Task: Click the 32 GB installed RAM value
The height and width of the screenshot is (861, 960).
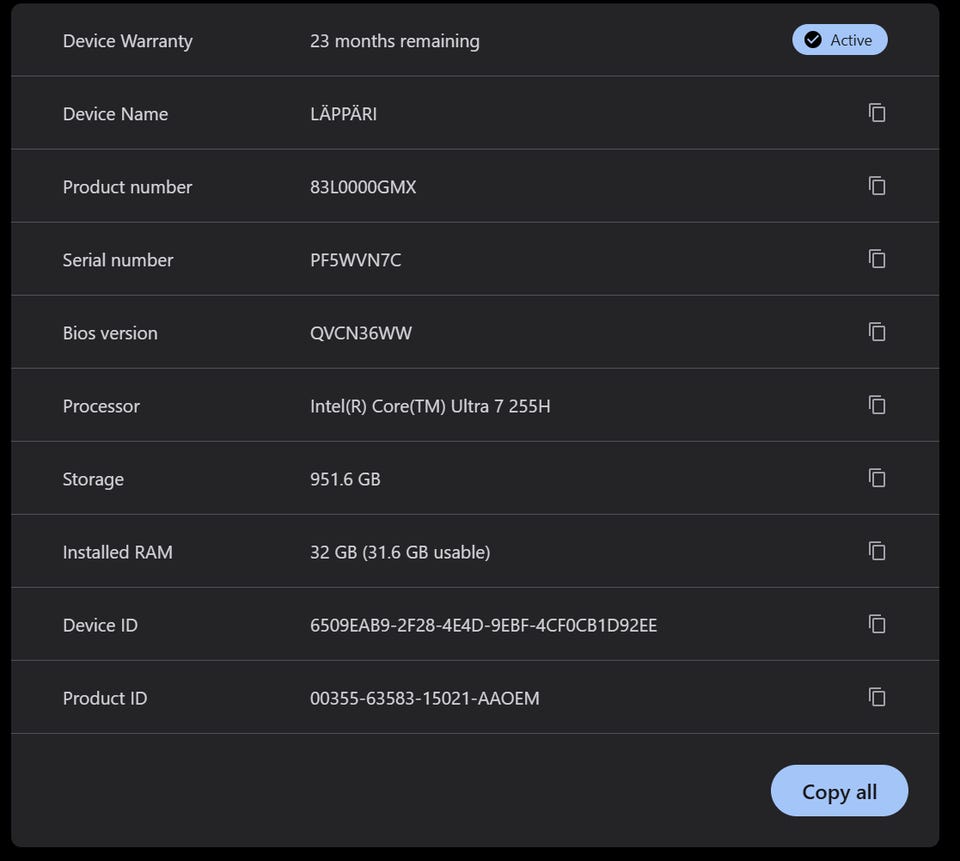Action: point(399,552)
